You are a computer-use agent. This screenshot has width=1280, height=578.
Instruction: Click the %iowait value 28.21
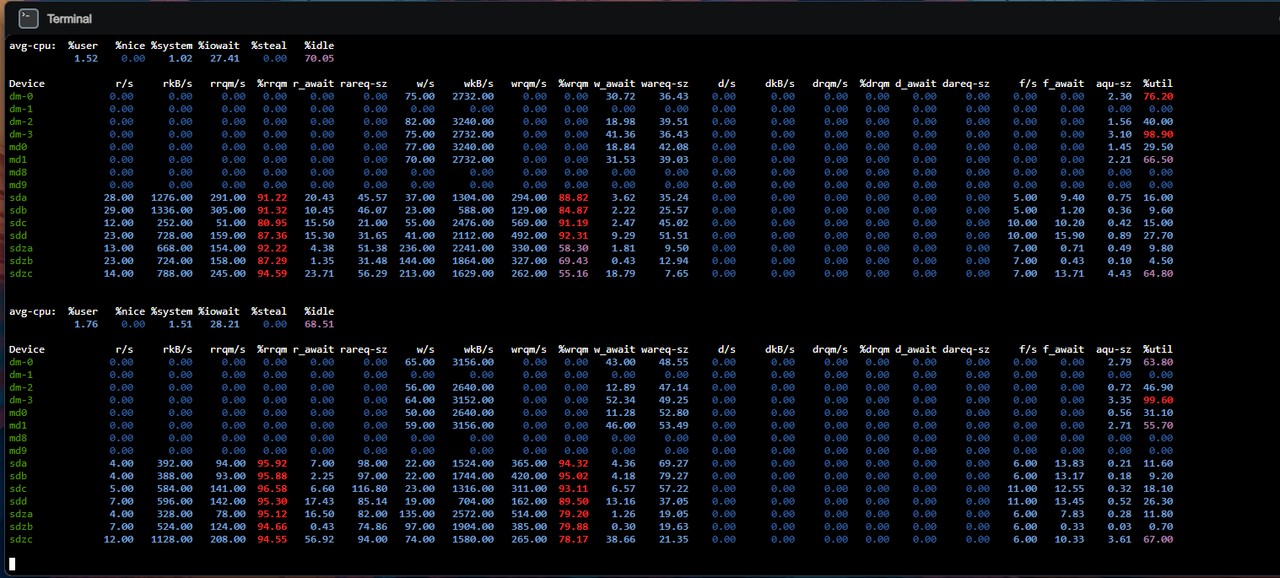tap(225, 324)
